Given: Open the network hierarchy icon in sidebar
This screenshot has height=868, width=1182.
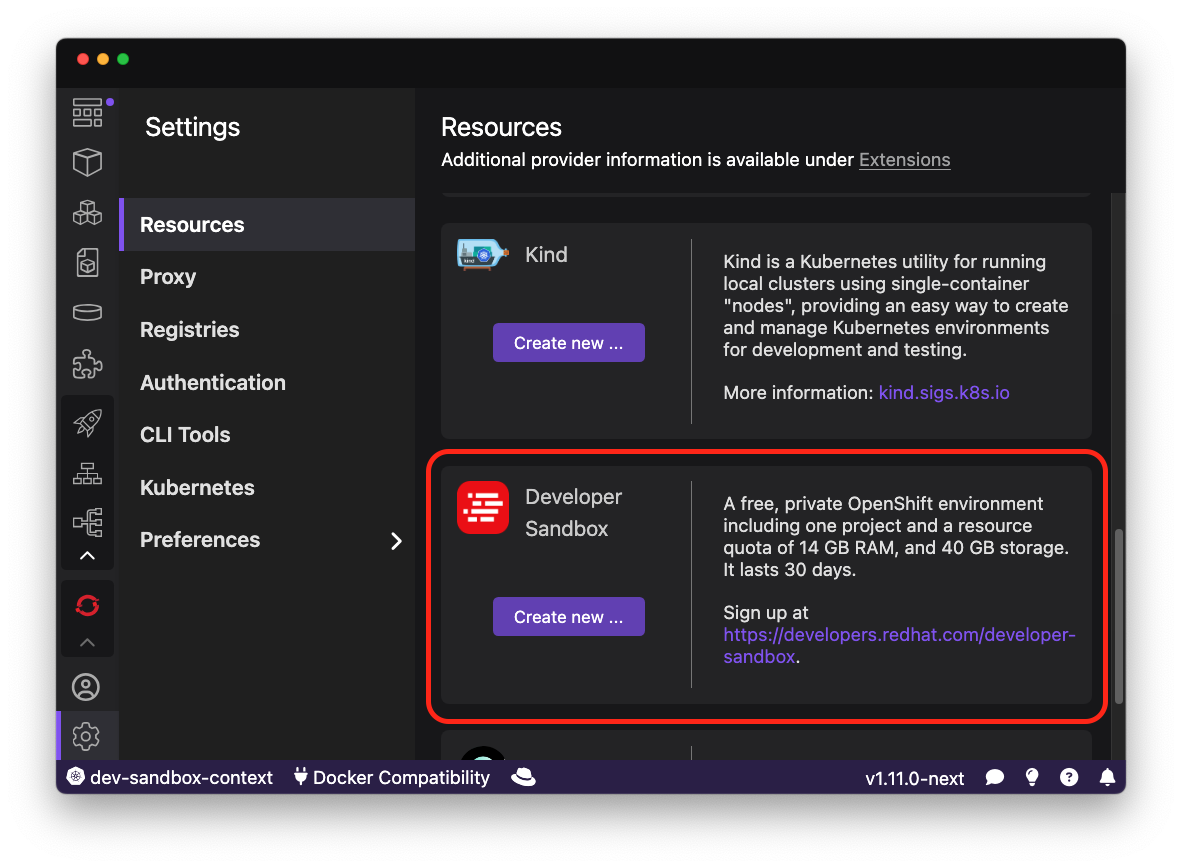Looking at the screenshot, I should pos(87,474).
